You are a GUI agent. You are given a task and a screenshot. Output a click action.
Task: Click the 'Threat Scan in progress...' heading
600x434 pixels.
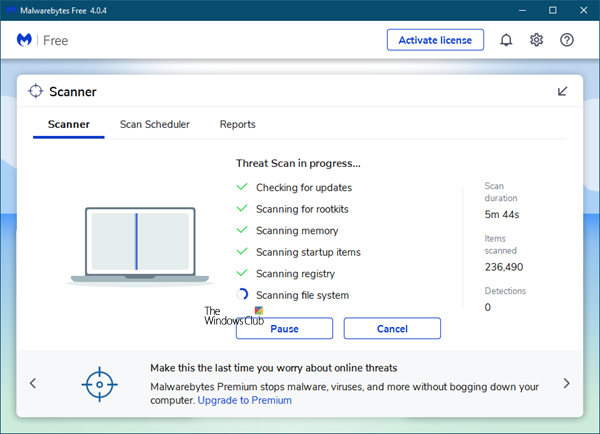tap(298, 163)
